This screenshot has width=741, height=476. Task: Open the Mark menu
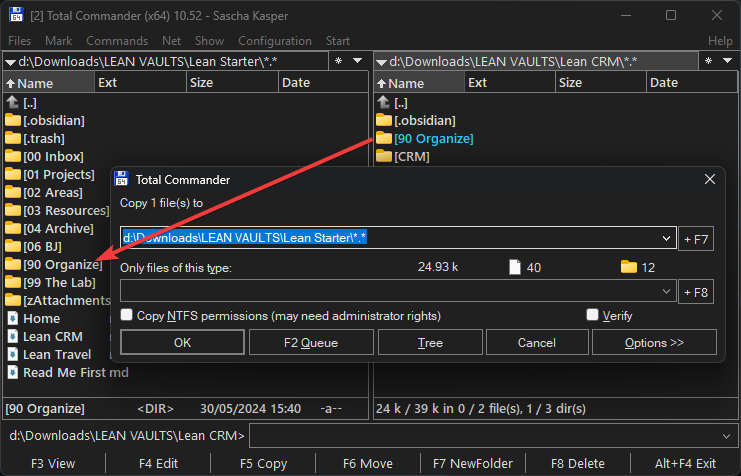(59, 41)
